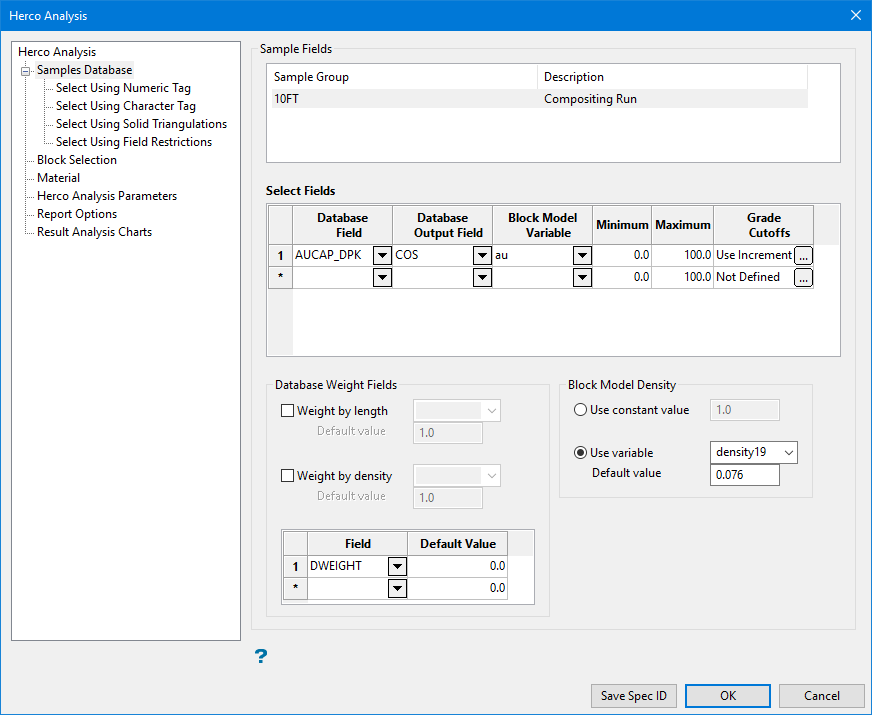The image size is (872, 715).
Task: Click the blue help question mark icon
Action: (260, 656)
